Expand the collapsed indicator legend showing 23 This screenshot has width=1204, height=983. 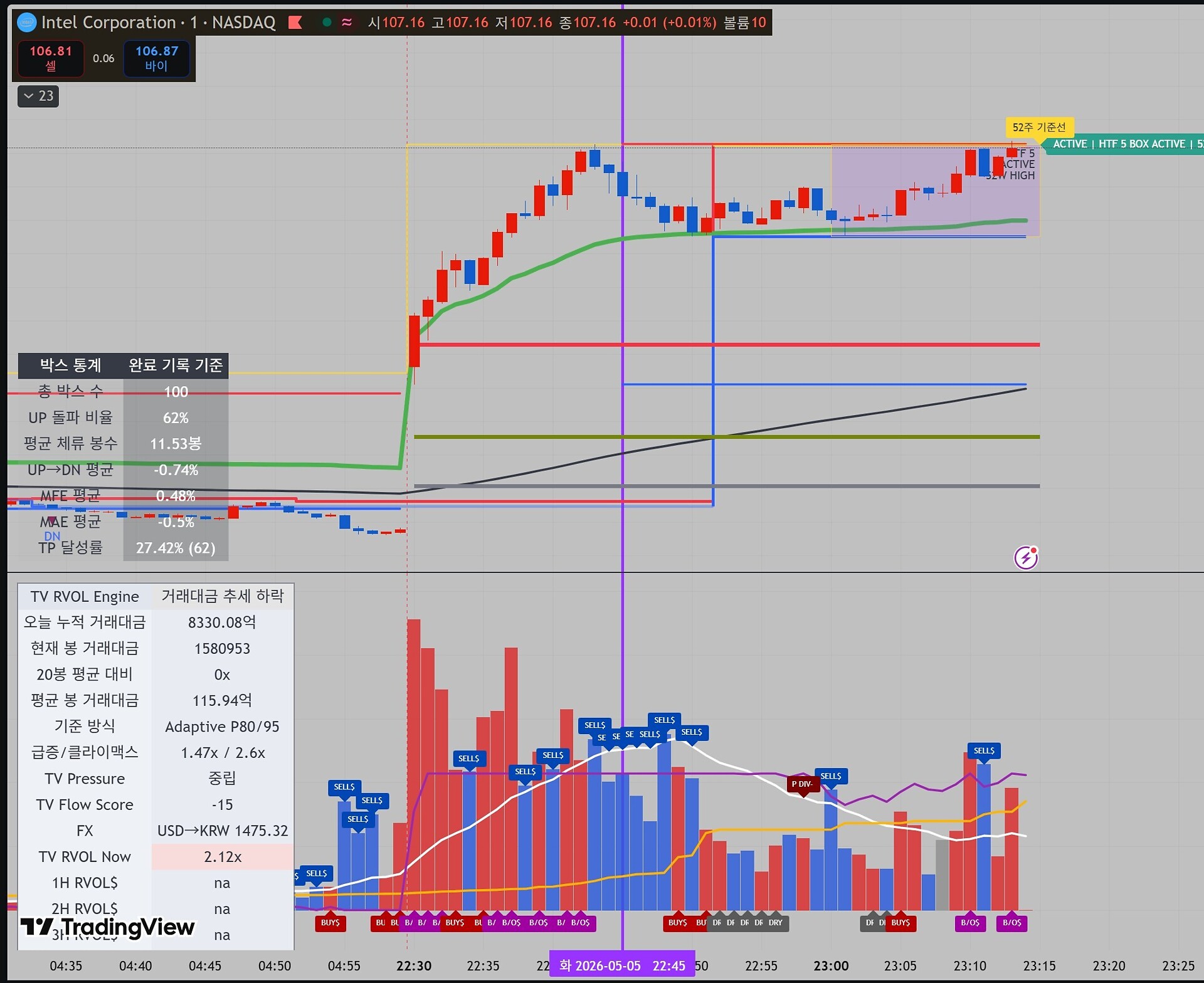38,96
